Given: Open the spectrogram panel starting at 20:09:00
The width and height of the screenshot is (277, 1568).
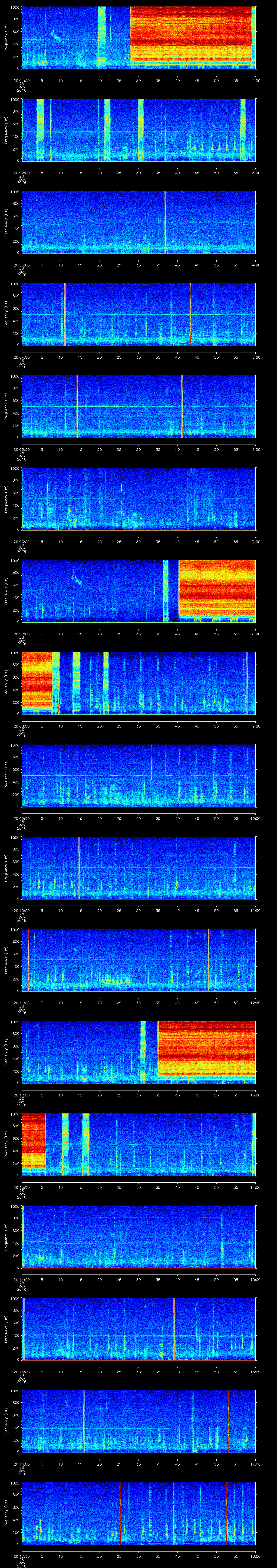Looking at the screenshot, I should click(x=139, y=775).
